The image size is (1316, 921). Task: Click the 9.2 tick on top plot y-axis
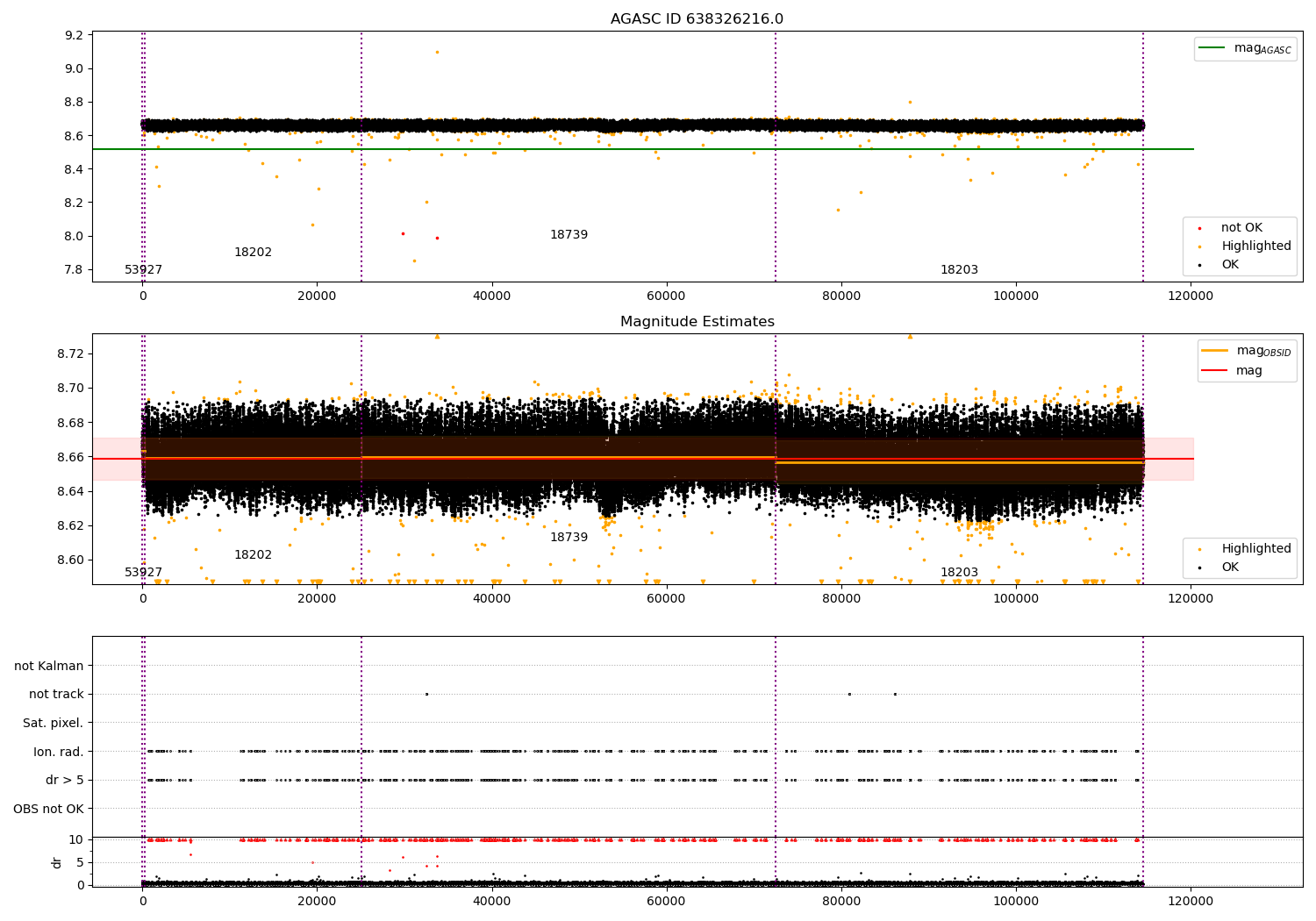pos(75,35)
